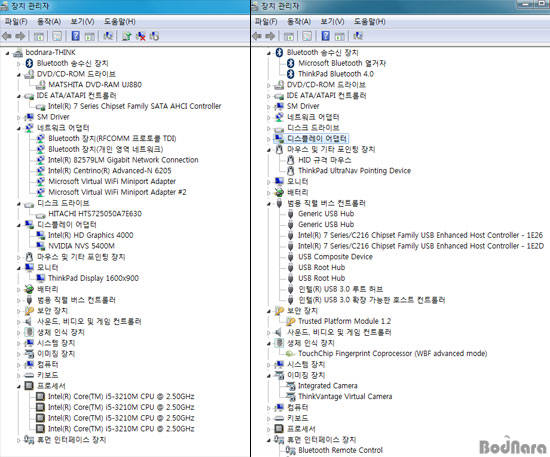
Task: Click the Help icon in the left toolbar
Action: tap(75, 36)
